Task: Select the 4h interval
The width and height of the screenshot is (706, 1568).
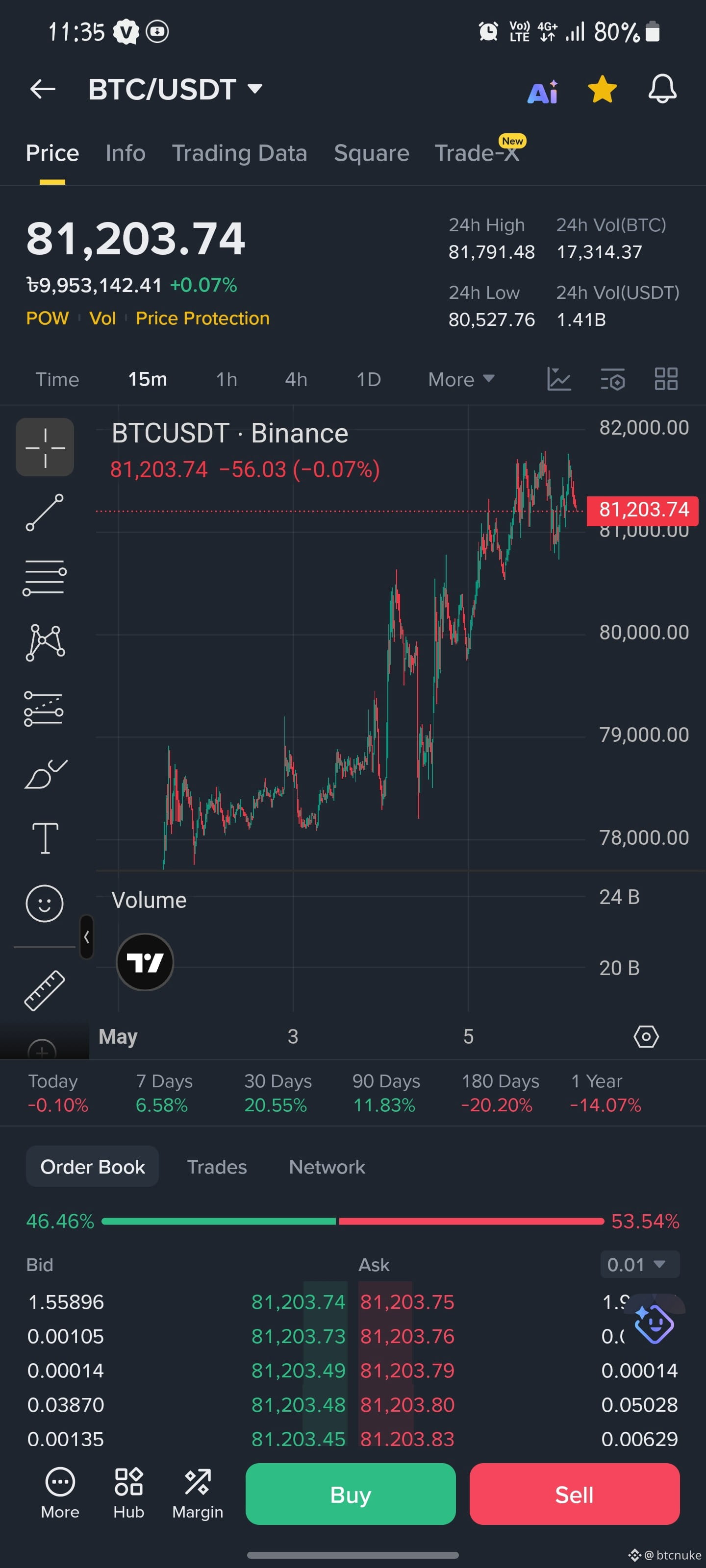Action: click(296, 379)
